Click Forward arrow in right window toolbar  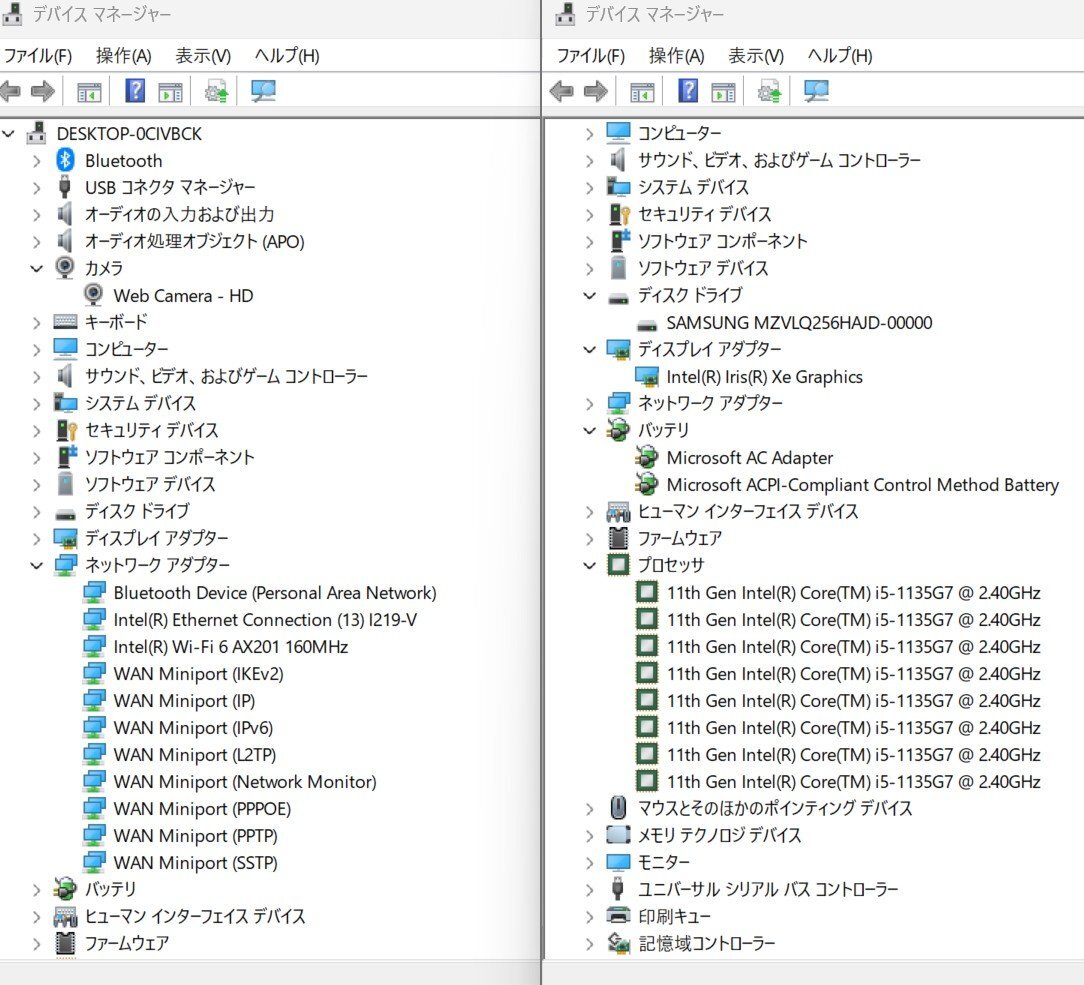(595, 91)
